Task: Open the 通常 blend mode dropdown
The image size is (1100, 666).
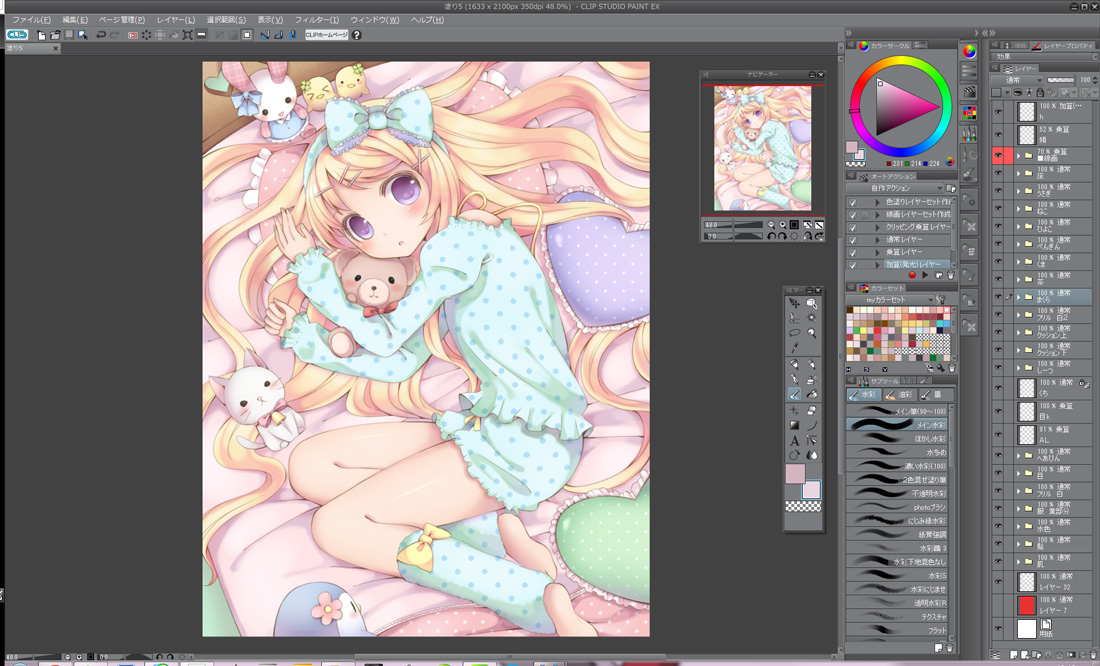Action: pos(1017,80)
